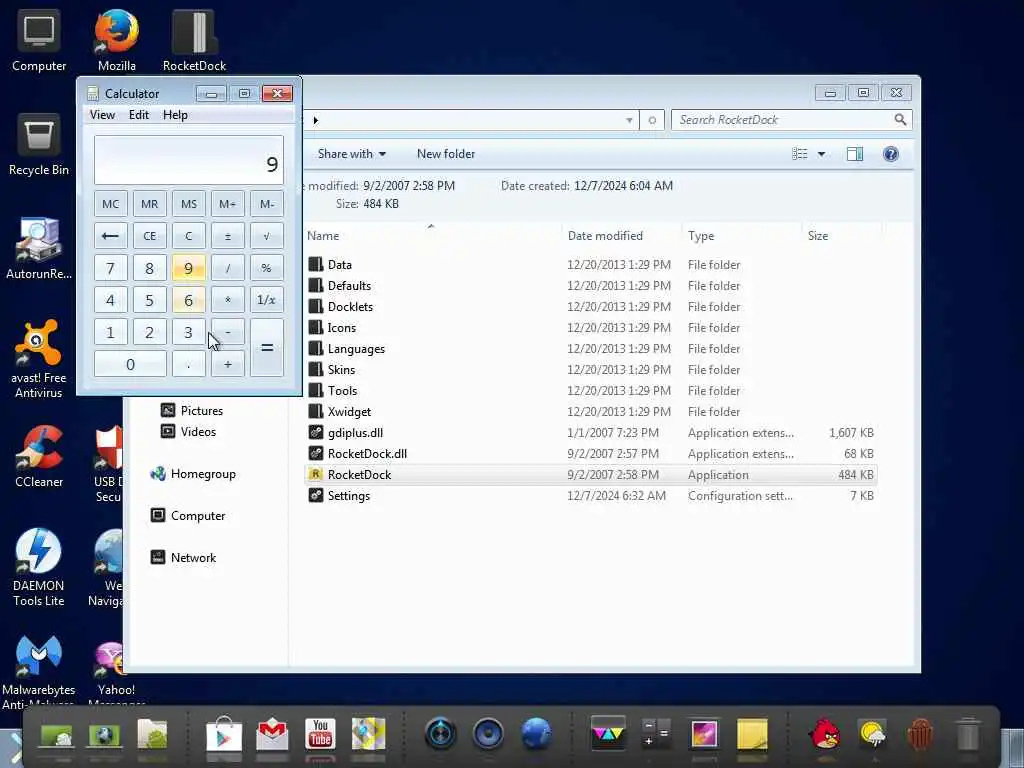Click calculator CE button
Screen dimensions: 1024x768
click(150, 236)
